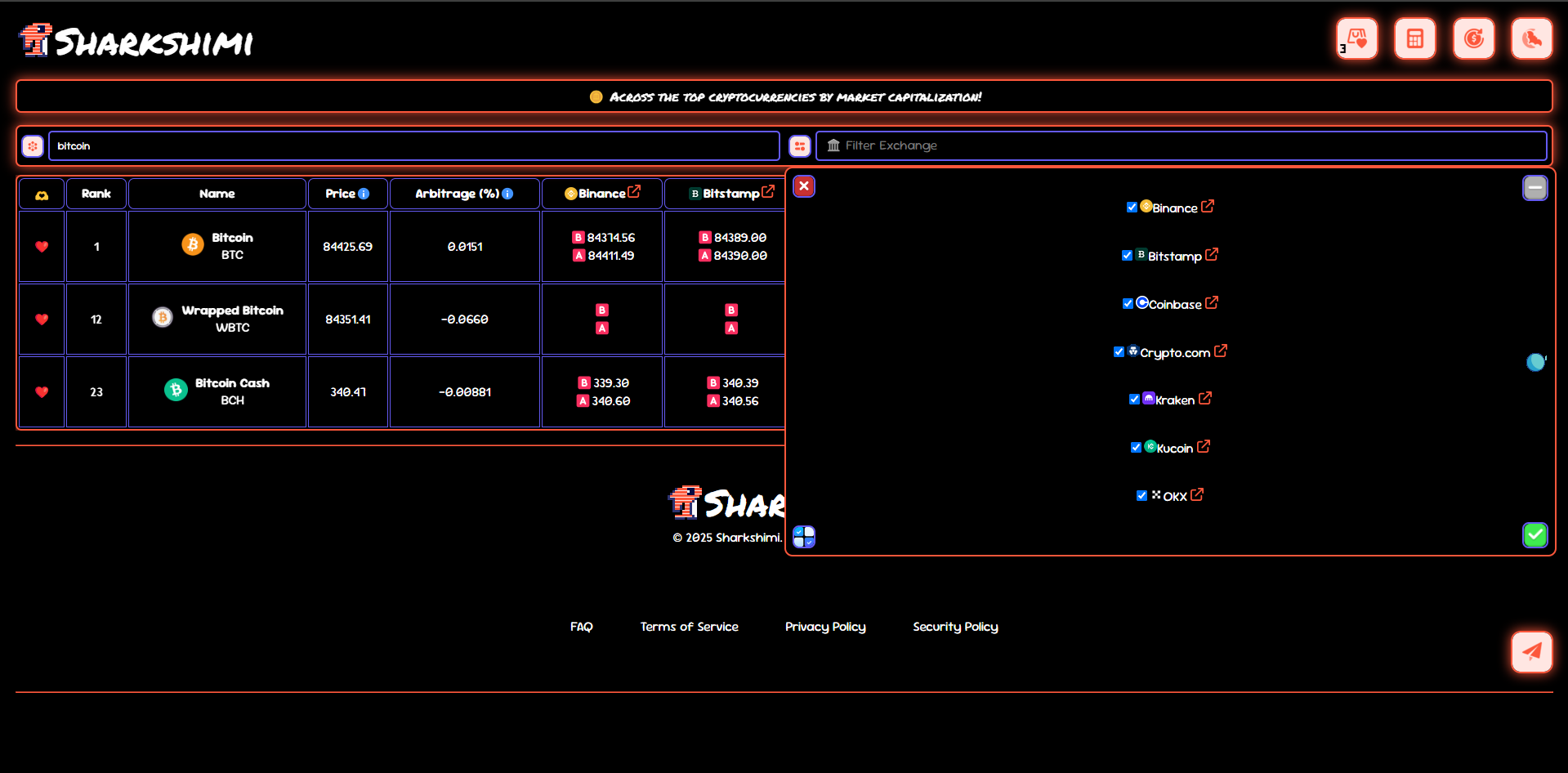Disable the OKX exchange checkbox
The height and width of the screenshot is (773, 1568).
tap(1141, 495)
